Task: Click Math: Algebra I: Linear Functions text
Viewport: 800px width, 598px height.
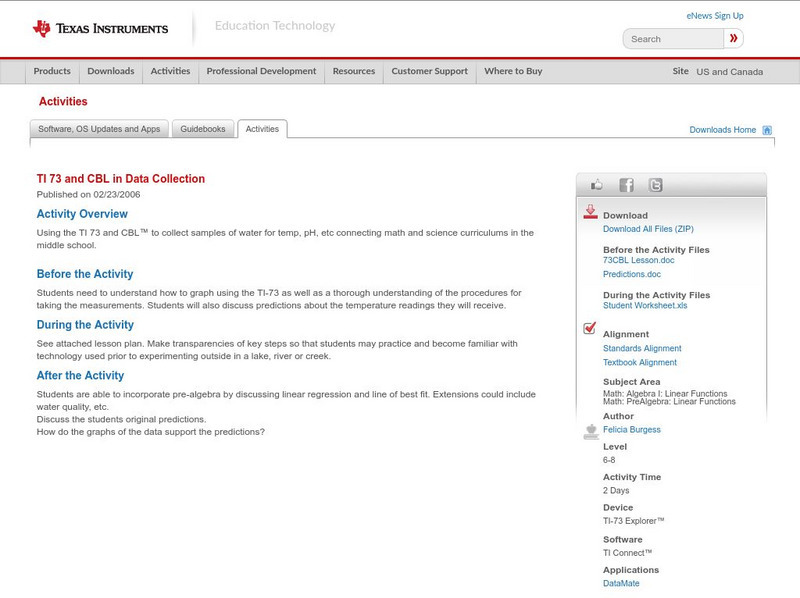Action: pos(665,393)
